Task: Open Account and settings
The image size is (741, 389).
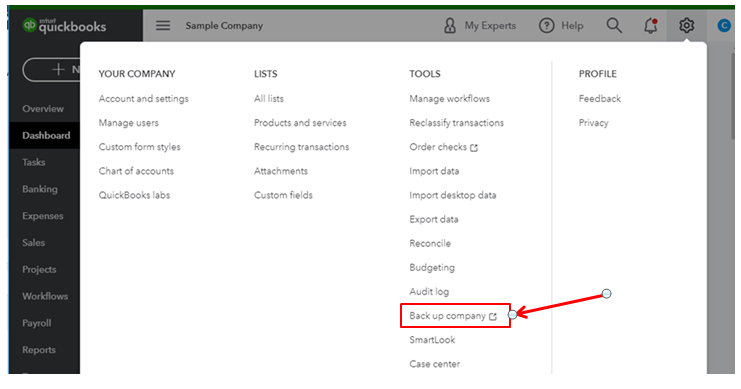Action: pyautogui.click(x=144, y=98)
